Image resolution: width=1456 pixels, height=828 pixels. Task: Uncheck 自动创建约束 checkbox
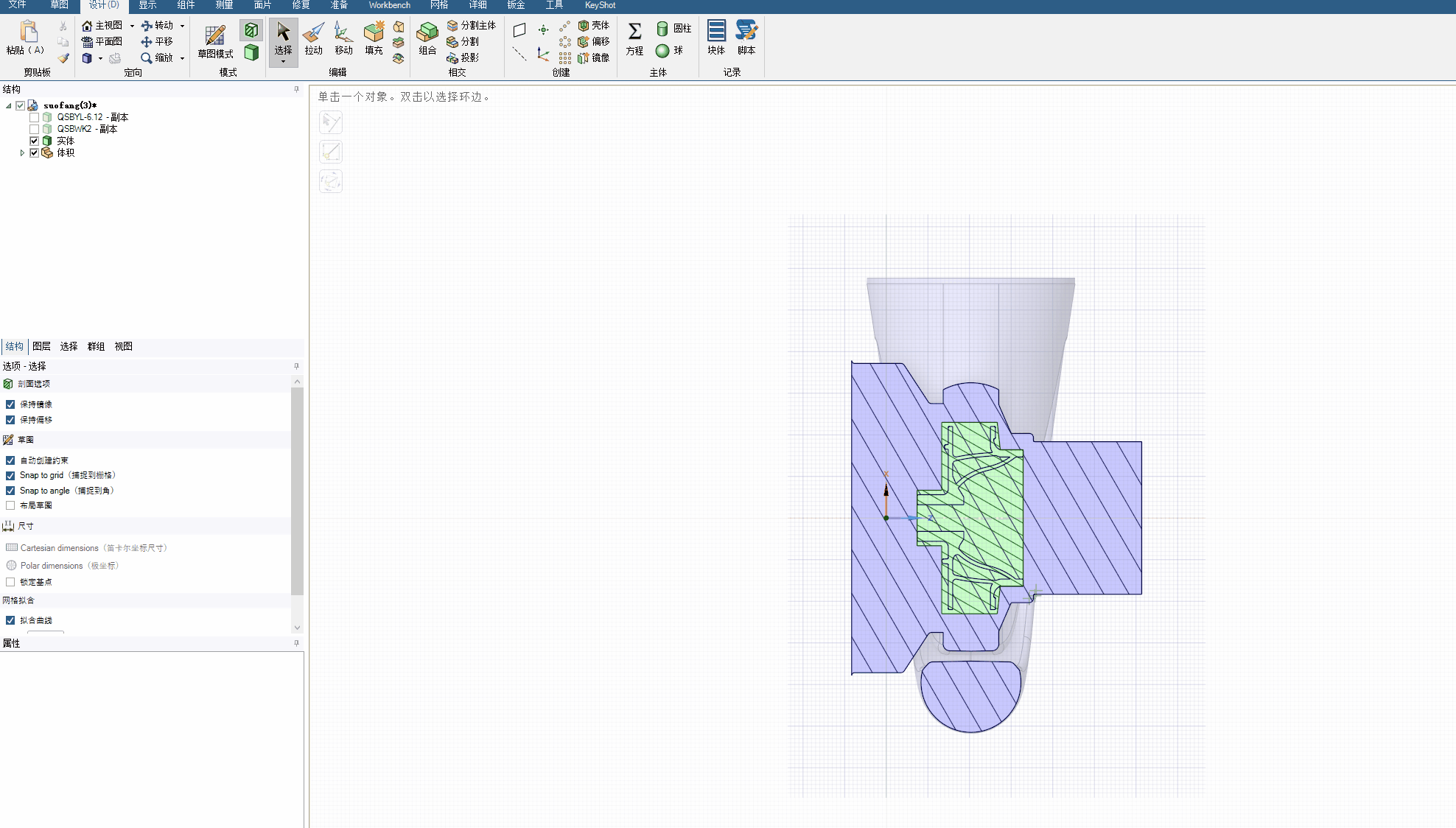[10, 460]
